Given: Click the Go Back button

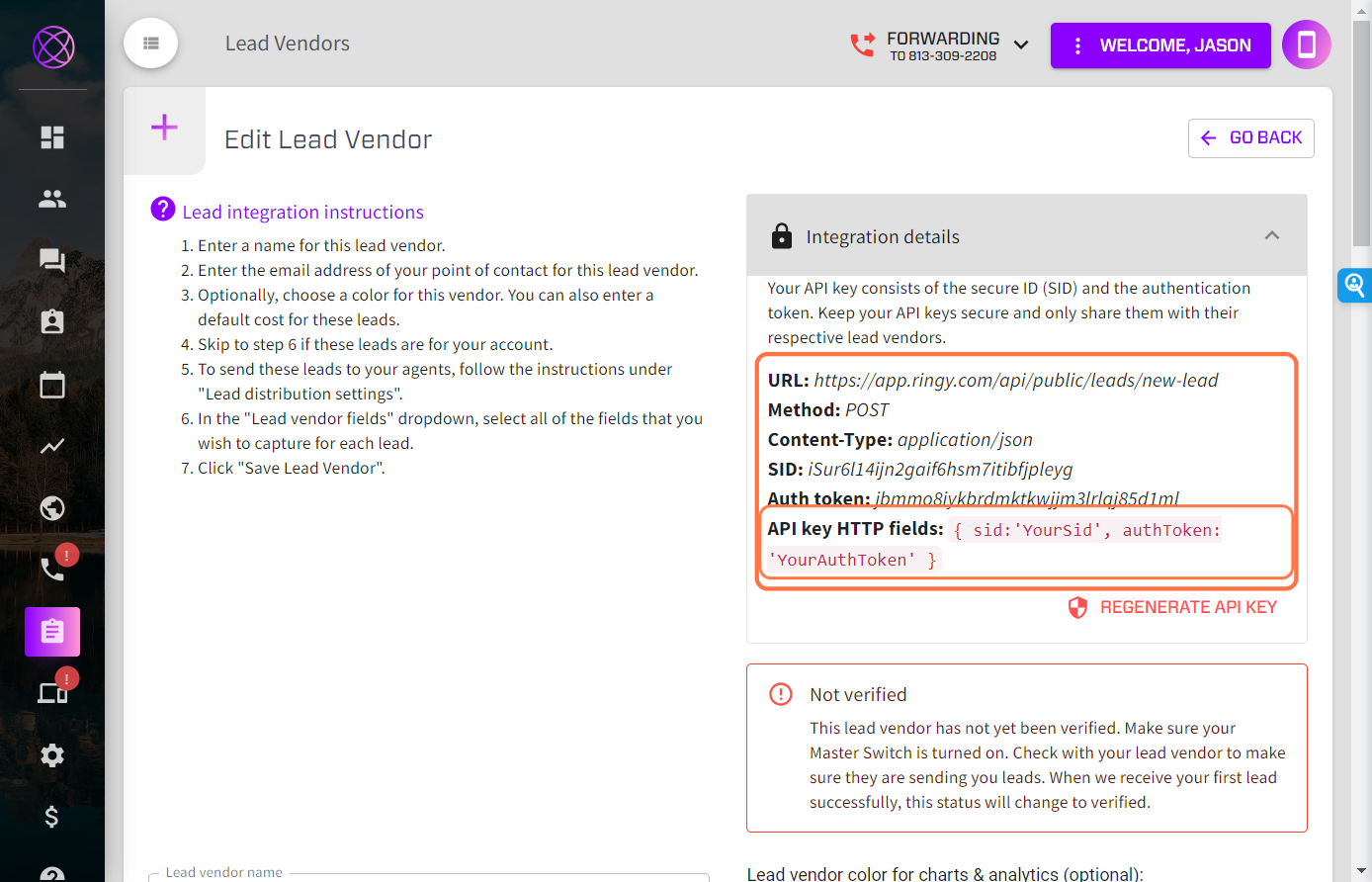Looking at the screenshot, I should point(1251,138).
